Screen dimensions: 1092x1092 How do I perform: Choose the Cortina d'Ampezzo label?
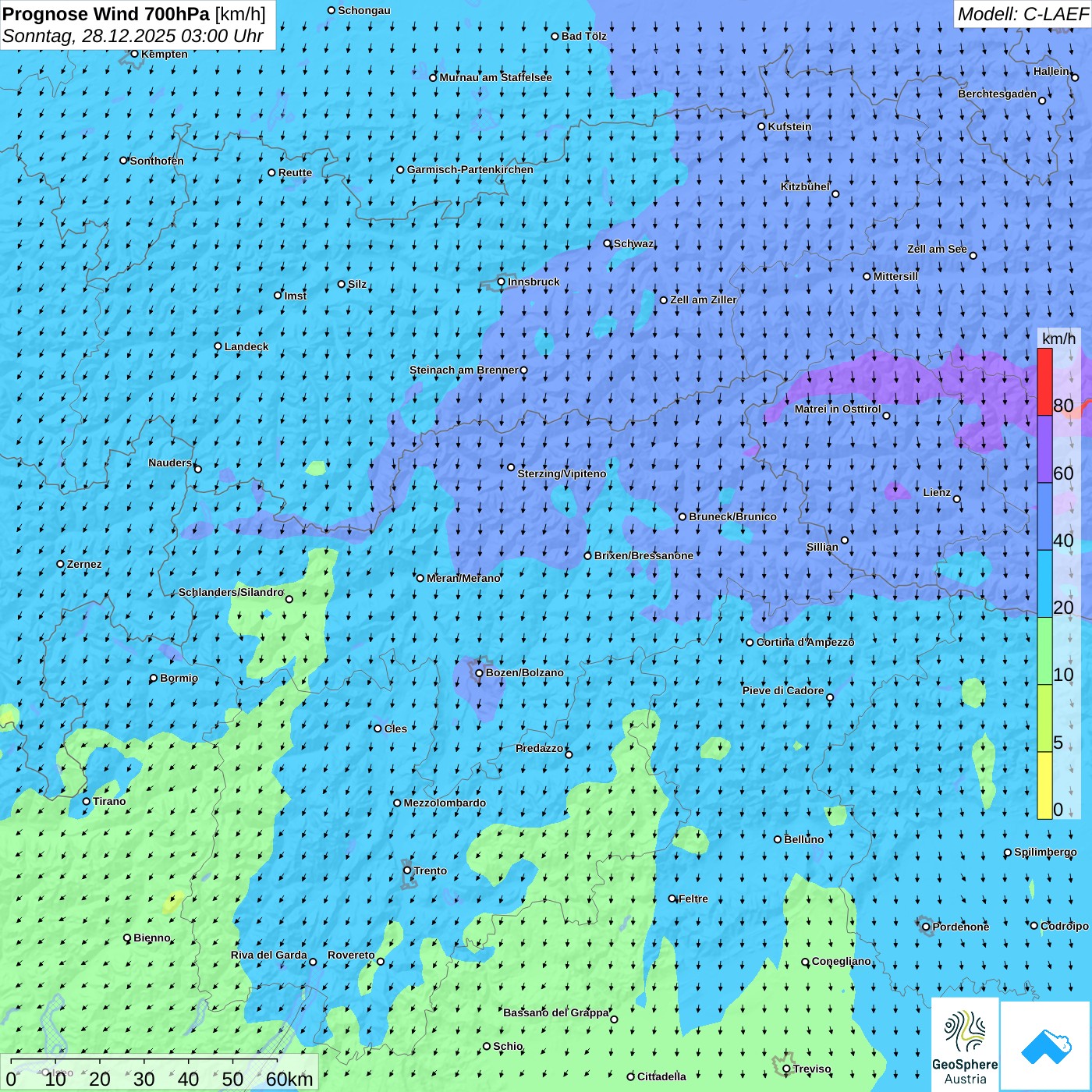806,642
